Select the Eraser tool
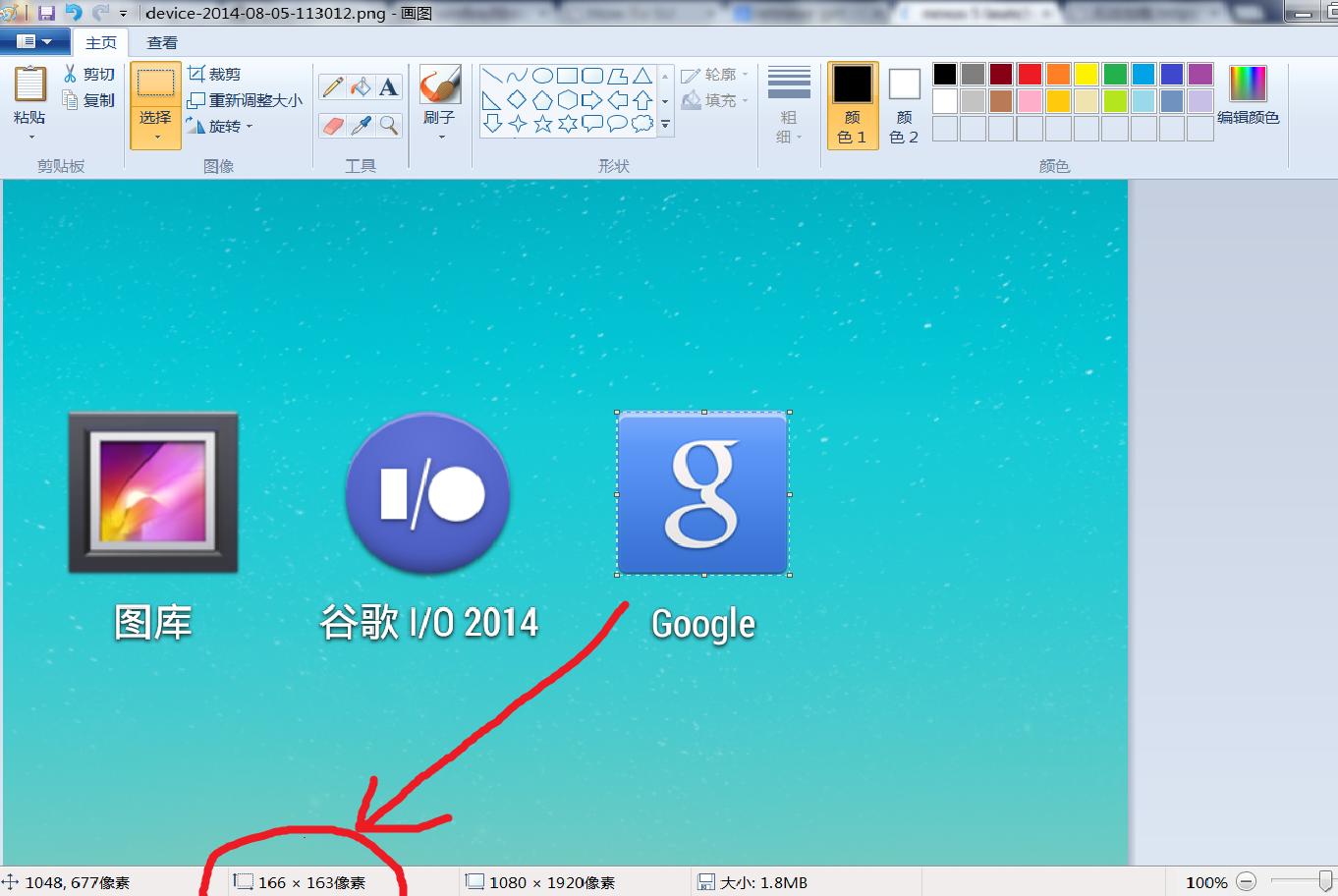1338x896 pixels. click(x=332, y=124)
